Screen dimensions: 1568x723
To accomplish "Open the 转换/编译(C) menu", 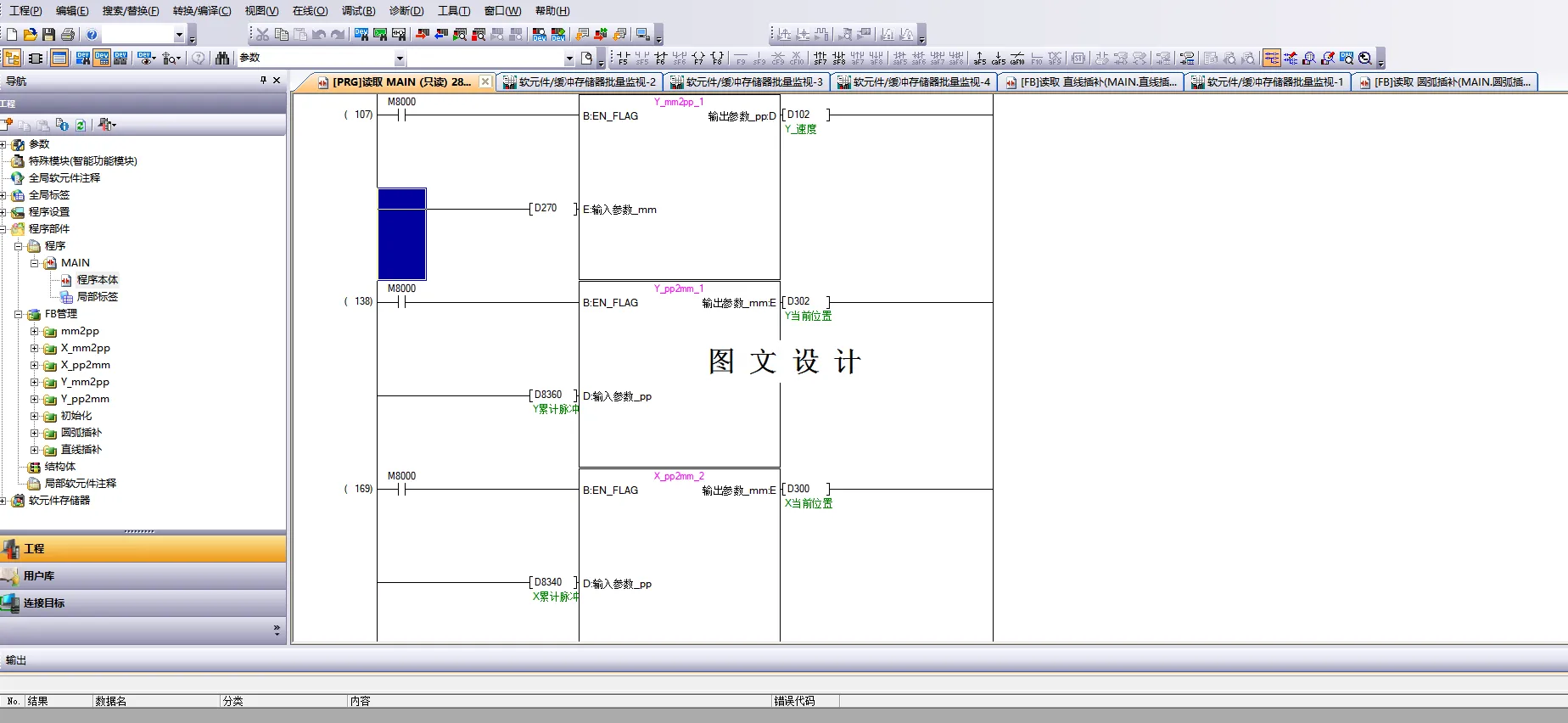I will click(202, 11).
